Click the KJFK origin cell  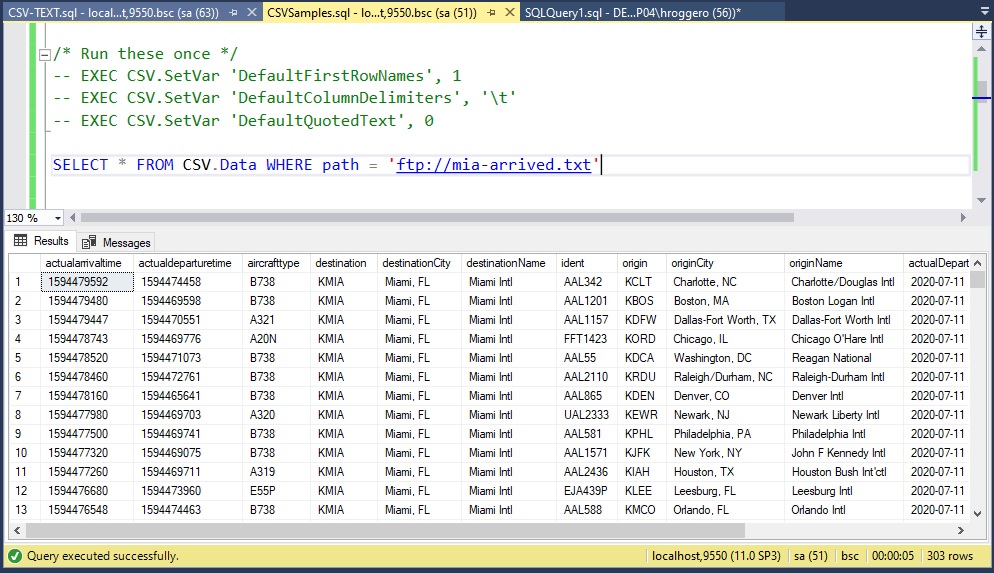(642, 453)
